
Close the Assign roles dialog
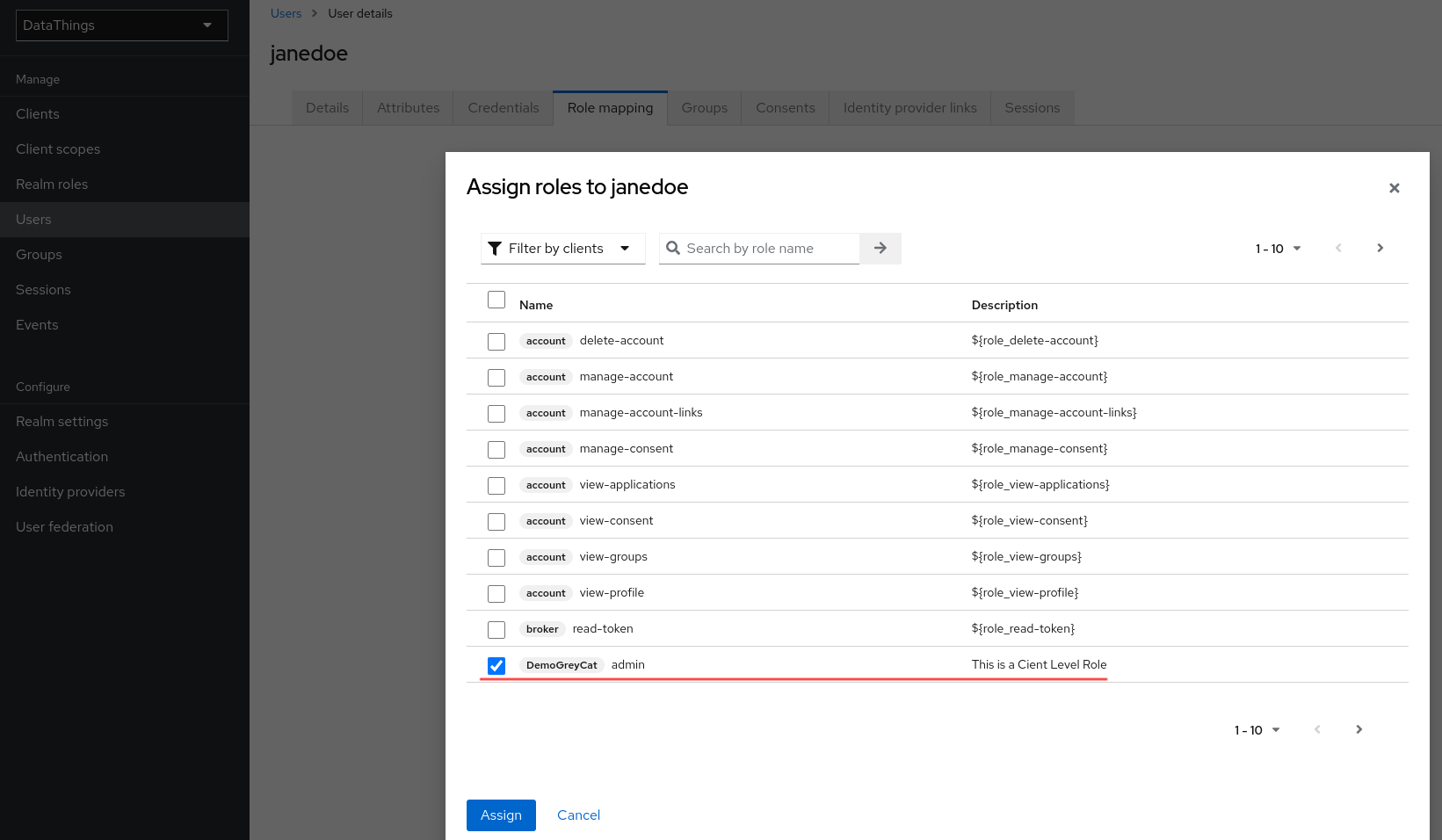coord(1394,188)
